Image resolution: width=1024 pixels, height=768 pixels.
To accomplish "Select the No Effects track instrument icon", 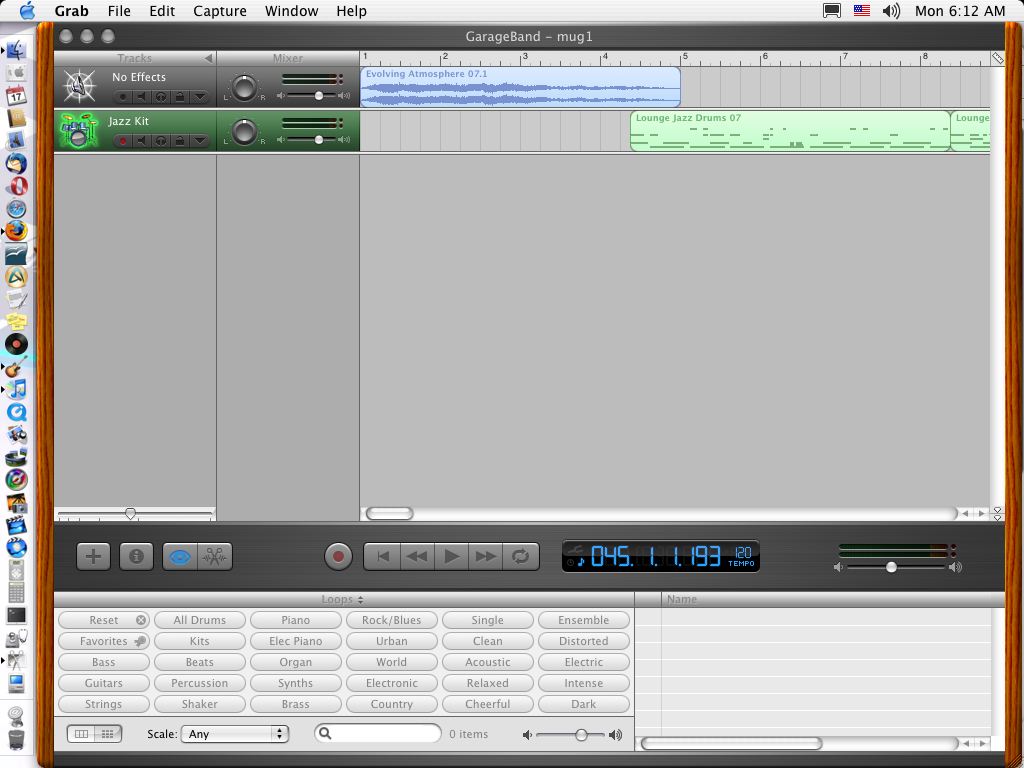I will tap(78, 87).
